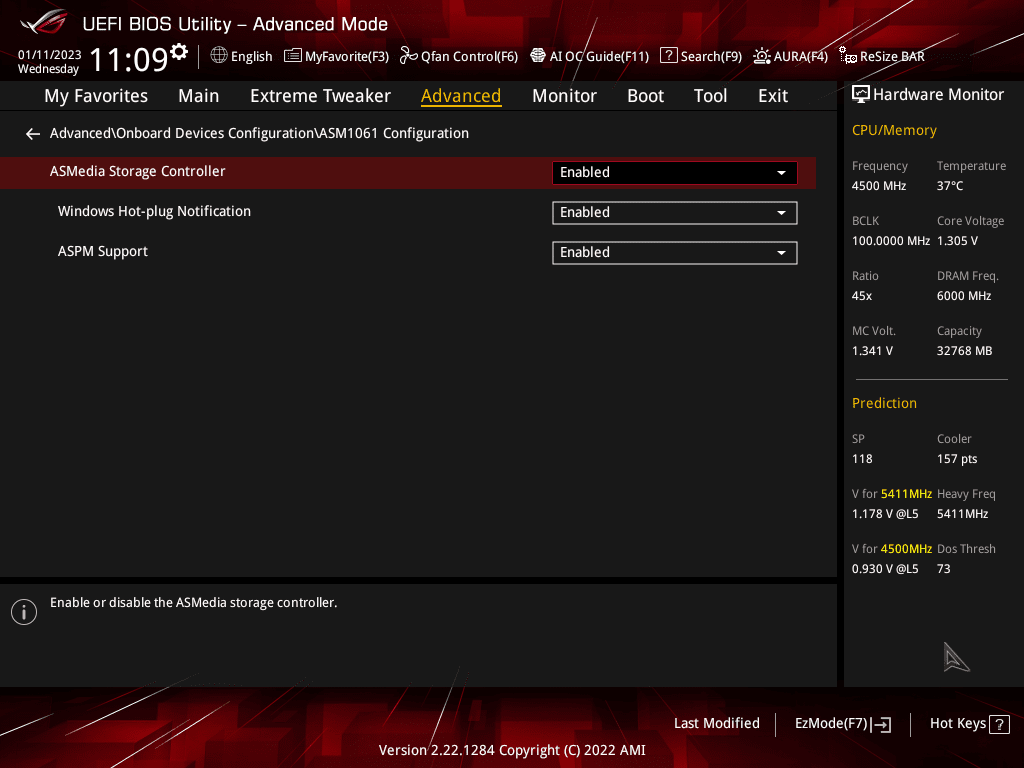Click the 1.341 V MC voltage value
The image size is (1024, 768).
tap(872, 351)
